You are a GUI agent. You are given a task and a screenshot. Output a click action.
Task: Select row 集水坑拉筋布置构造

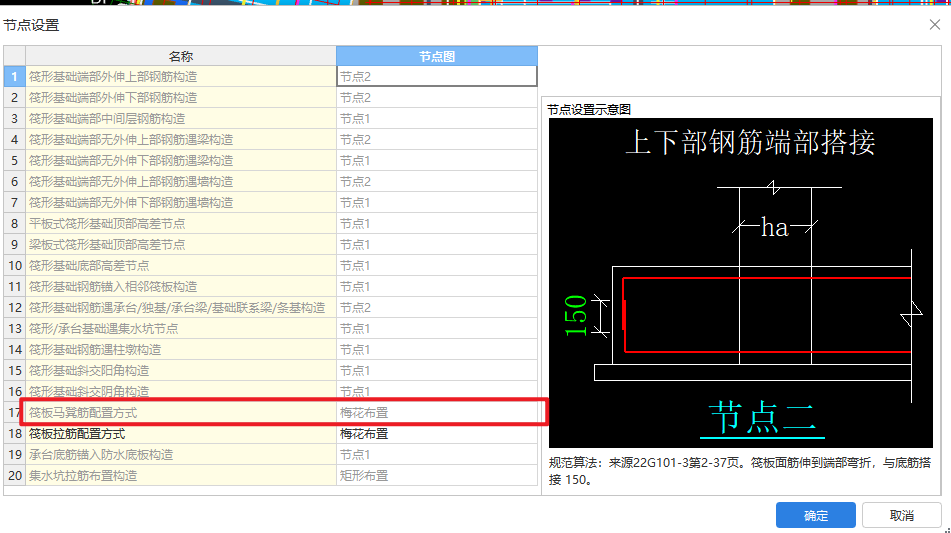(181, 476)
